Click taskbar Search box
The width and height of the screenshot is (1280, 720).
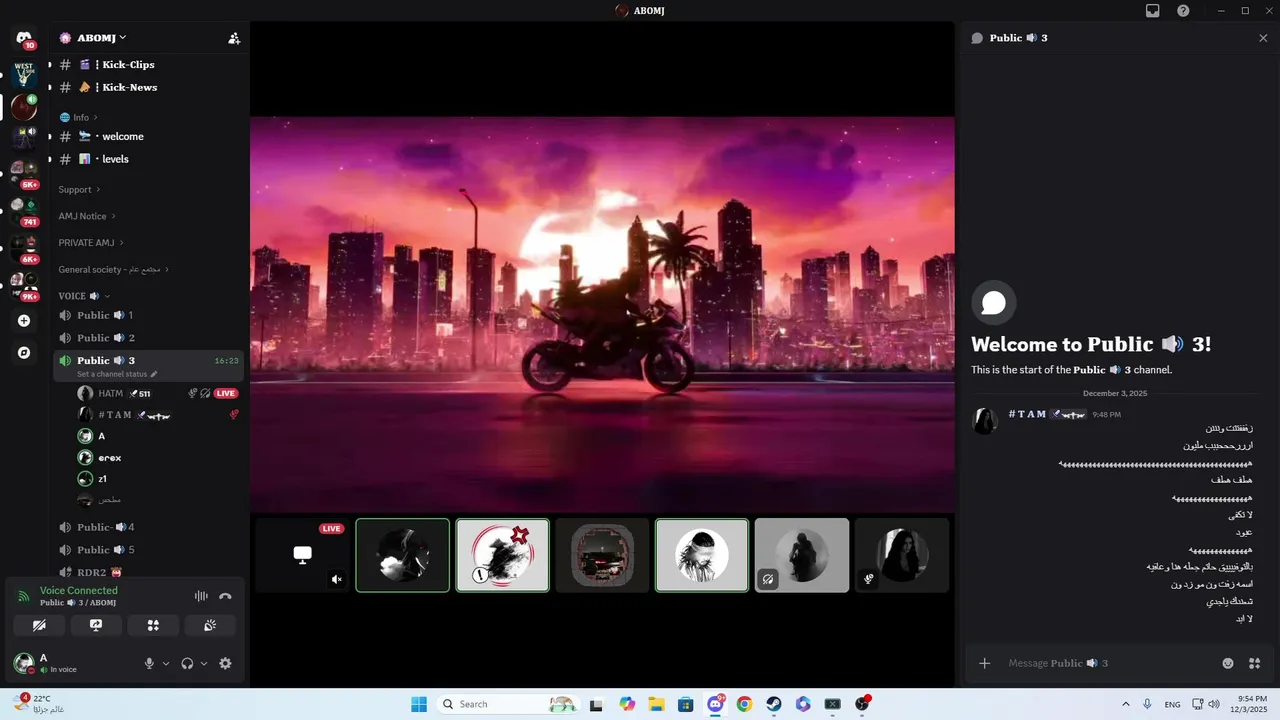pos(506,704)
